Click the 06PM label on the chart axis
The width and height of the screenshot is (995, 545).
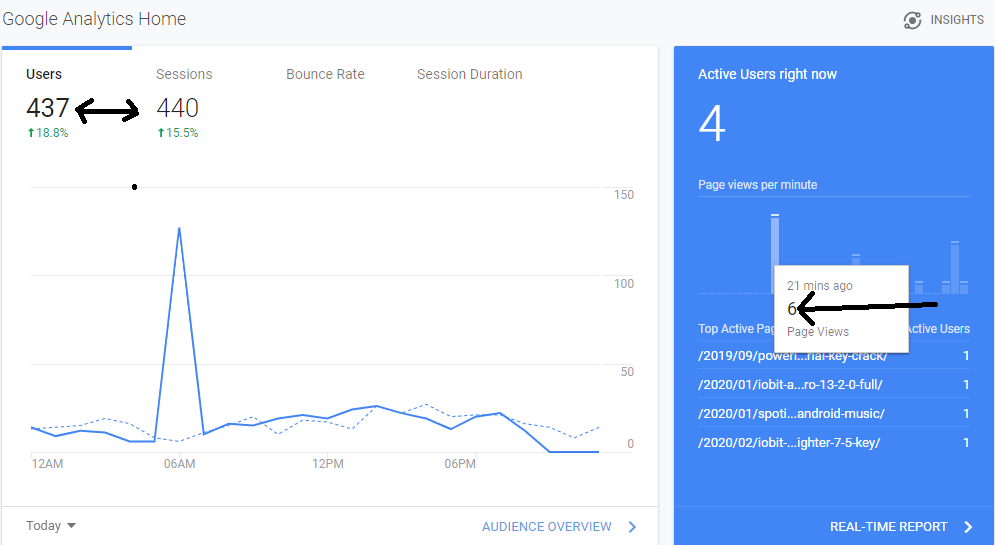[x=460, y=464]
